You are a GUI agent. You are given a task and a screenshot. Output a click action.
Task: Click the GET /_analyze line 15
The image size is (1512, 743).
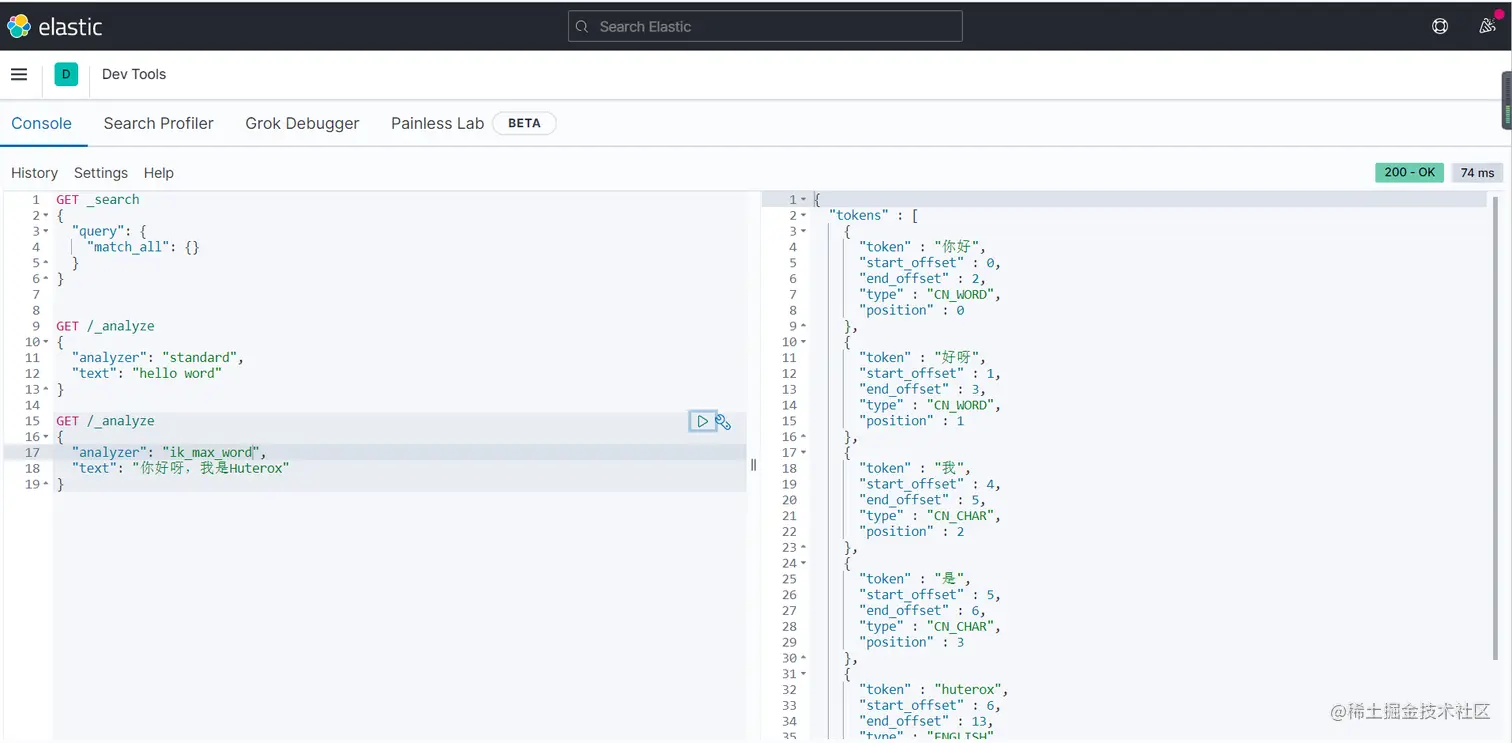[x=105, y=421]
